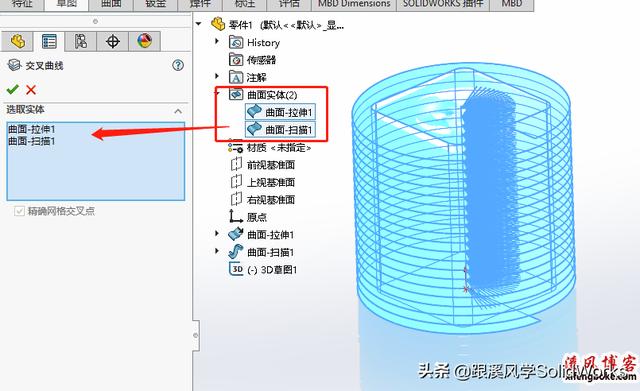The height and width of the screenshot is (391, 640).
Task: Open the ConfigurationManager tab
Action: point(81,41)
